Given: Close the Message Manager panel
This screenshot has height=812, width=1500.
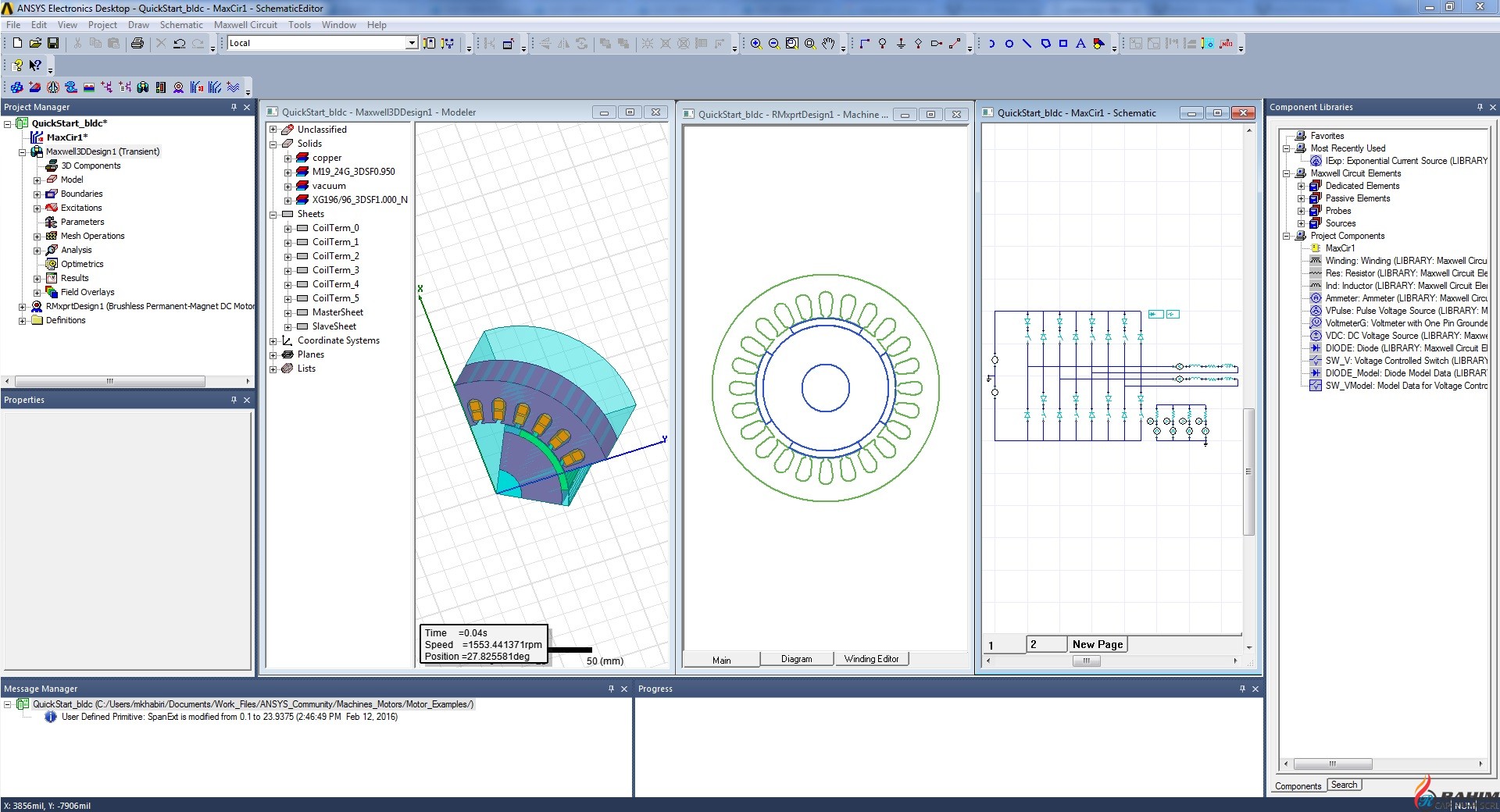Looking at the screenshot, I should 624,689.
